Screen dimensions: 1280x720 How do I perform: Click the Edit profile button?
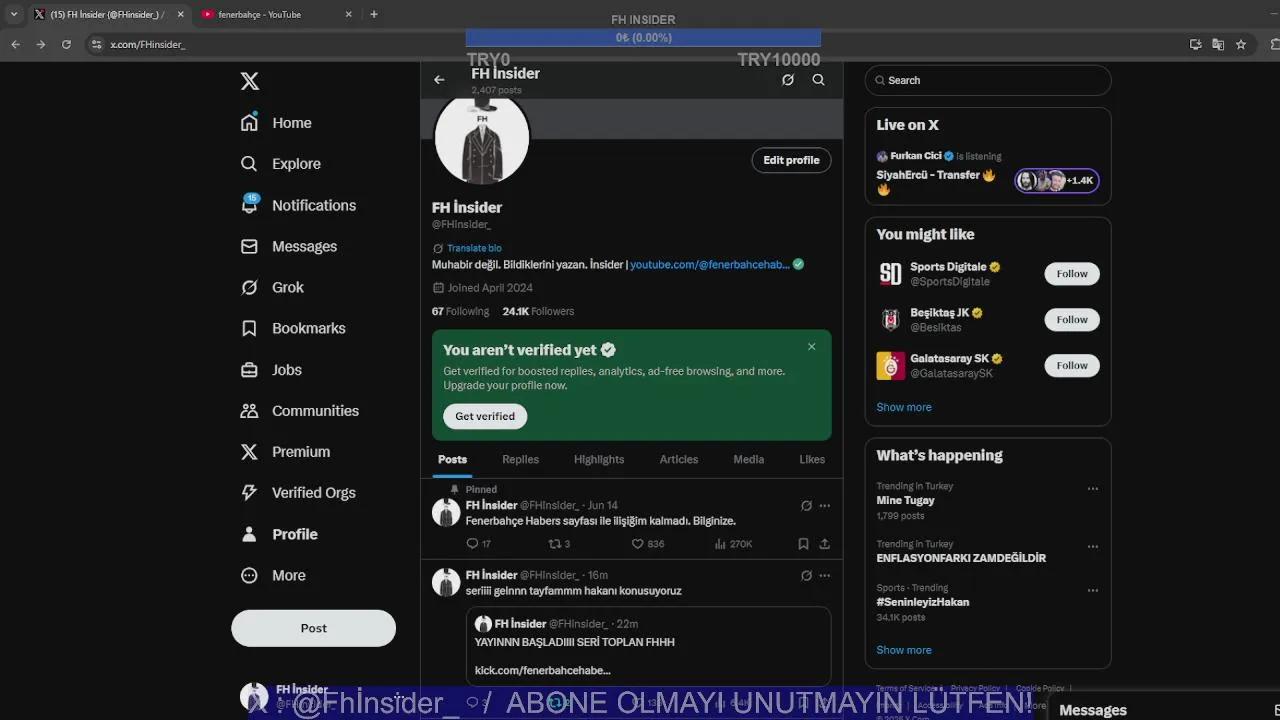point(790,160)
